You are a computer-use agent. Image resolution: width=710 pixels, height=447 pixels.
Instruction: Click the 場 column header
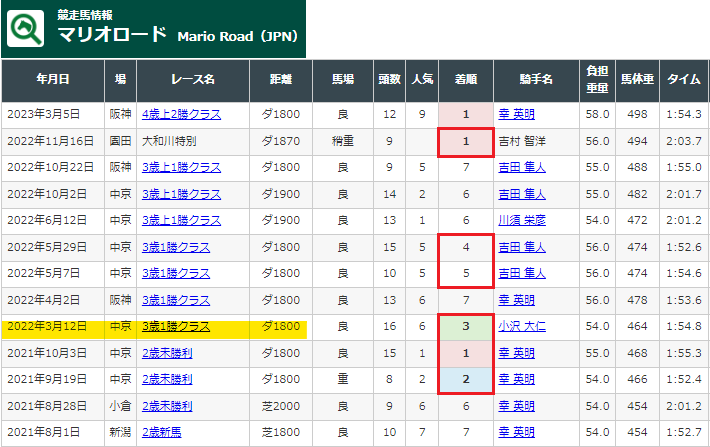point(120,80)
